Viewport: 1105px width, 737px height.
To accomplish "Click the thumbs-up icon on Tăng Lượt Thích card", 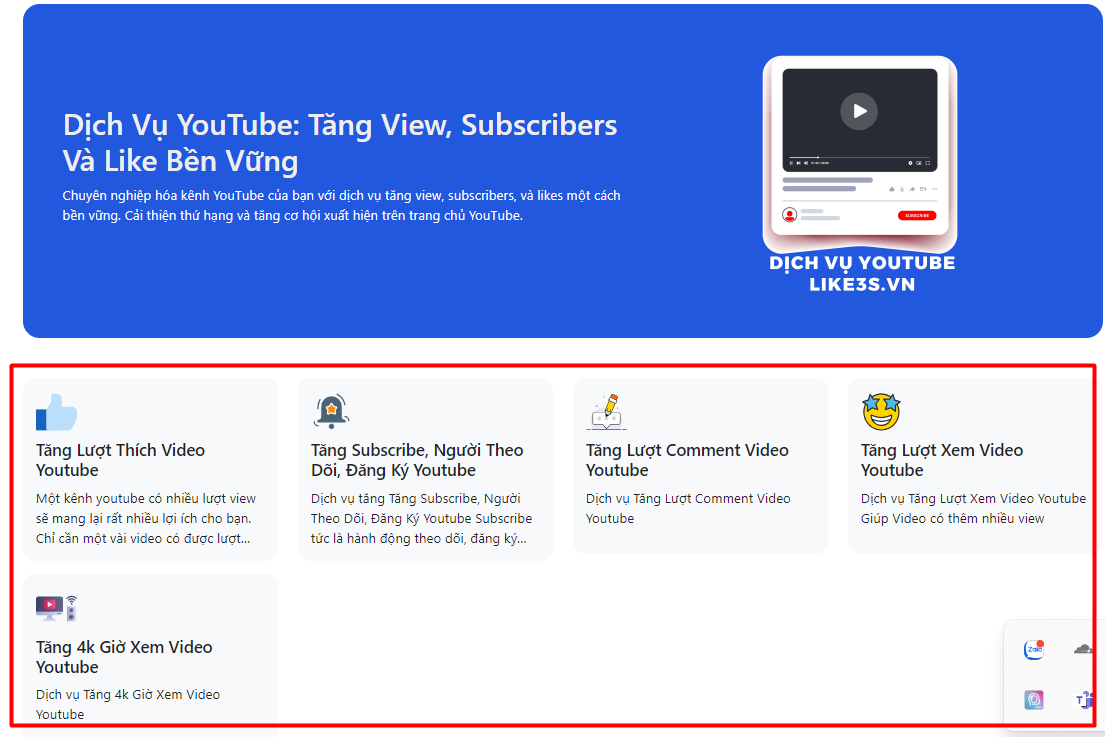I will (56, 413).
